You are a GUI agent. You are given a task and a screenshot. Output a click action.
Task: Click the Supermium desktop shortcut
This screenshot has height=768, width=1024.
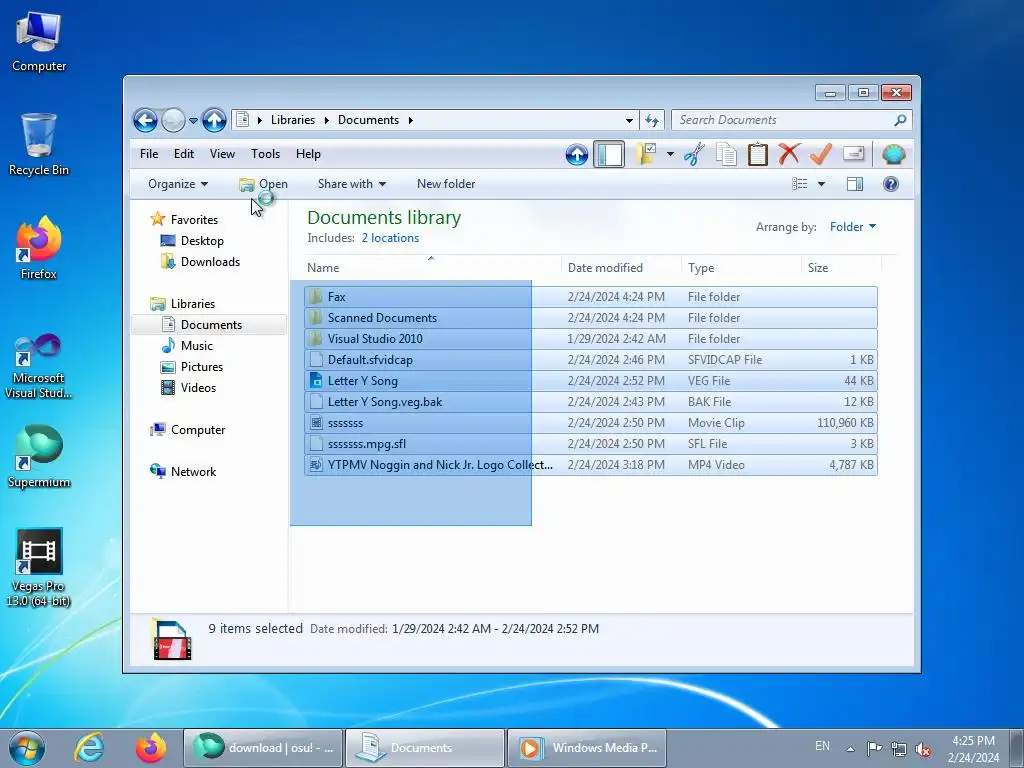click(x=39, y=456)
